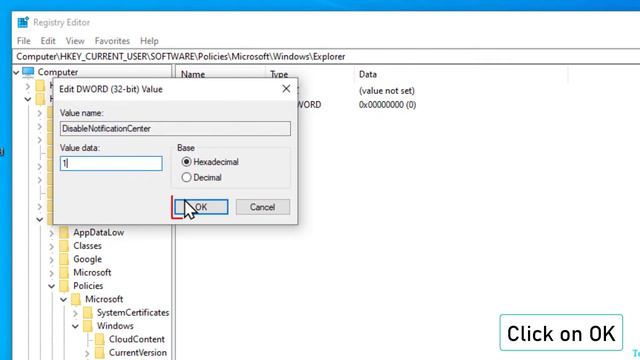
Task: Select the Classes tree entry
Action: pyautogui.click(x=87, y=246)
